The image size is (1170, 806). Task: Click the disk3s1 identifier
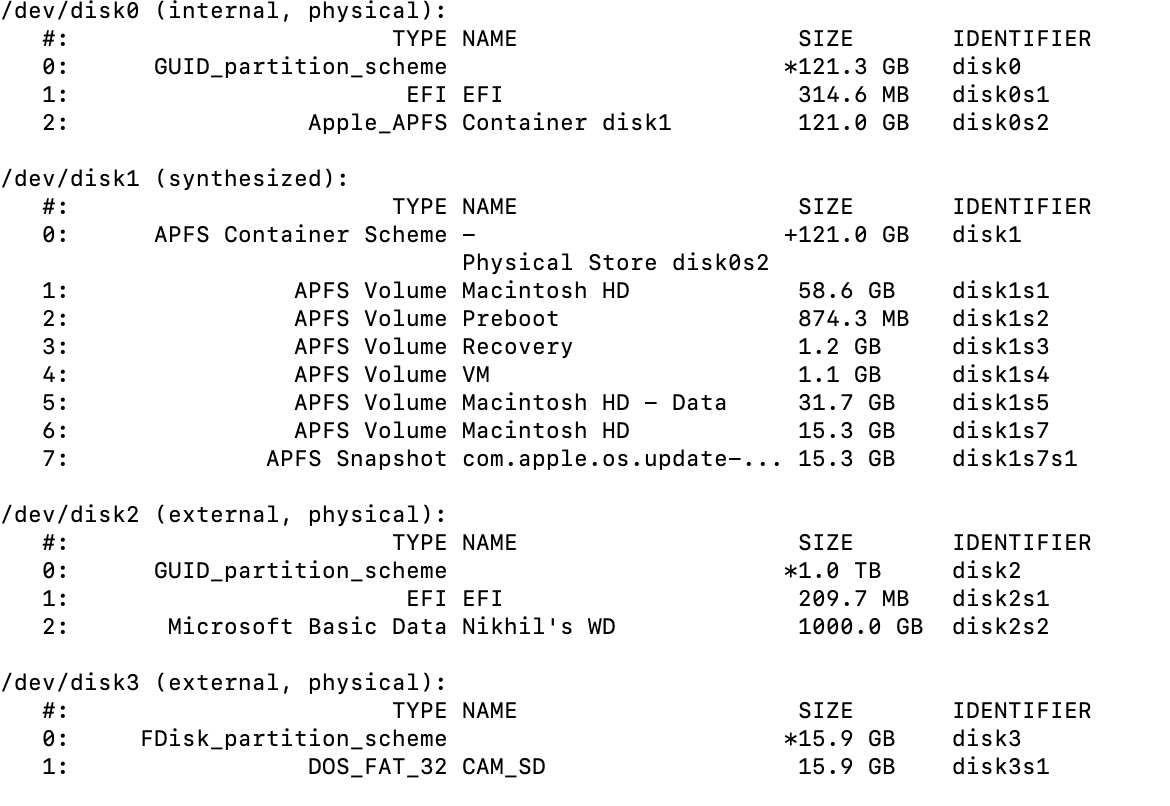[1000, 767]
